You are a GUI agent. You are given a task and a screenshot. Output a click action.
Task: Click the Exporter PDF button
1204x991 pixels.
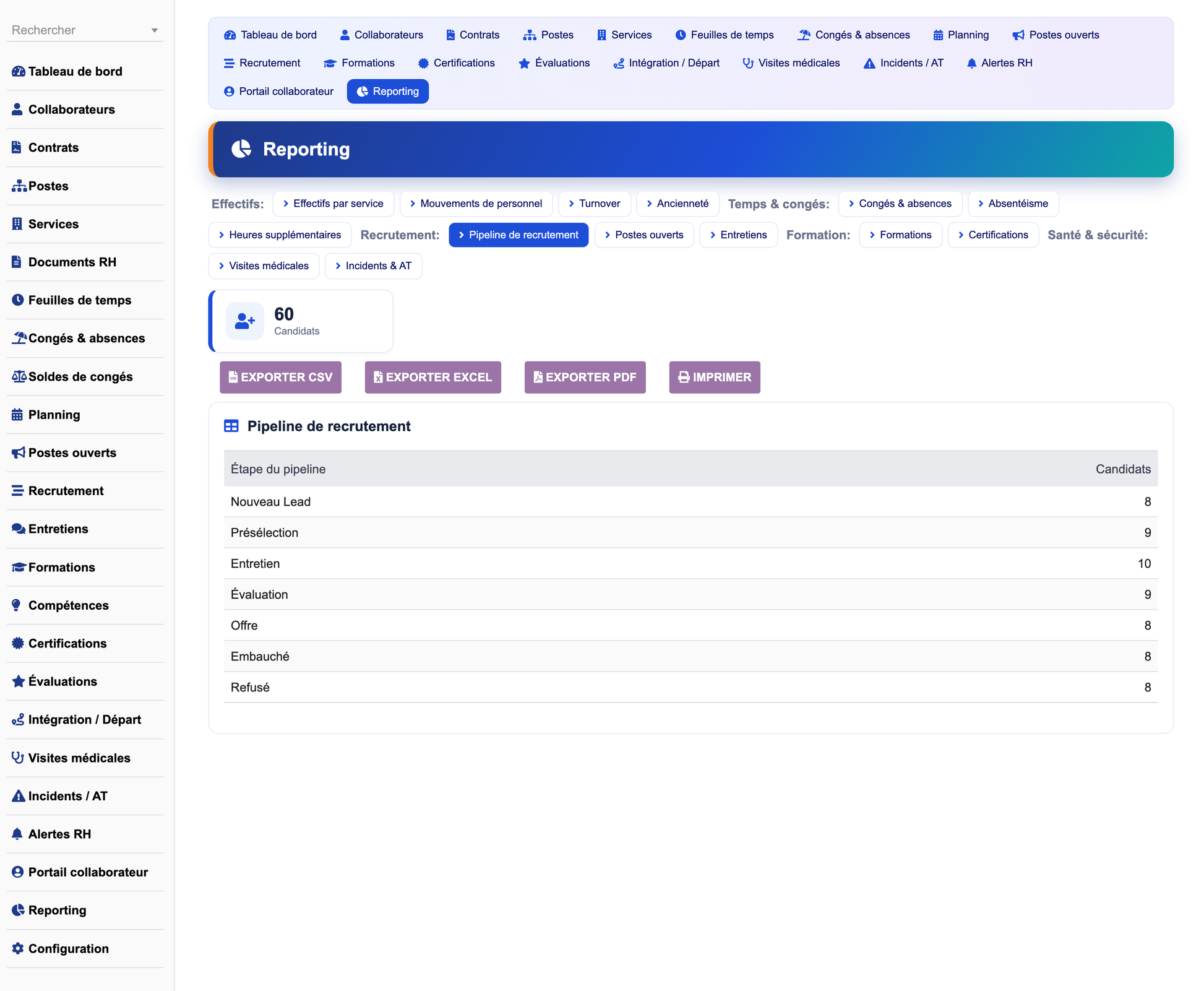pos(585,378)
